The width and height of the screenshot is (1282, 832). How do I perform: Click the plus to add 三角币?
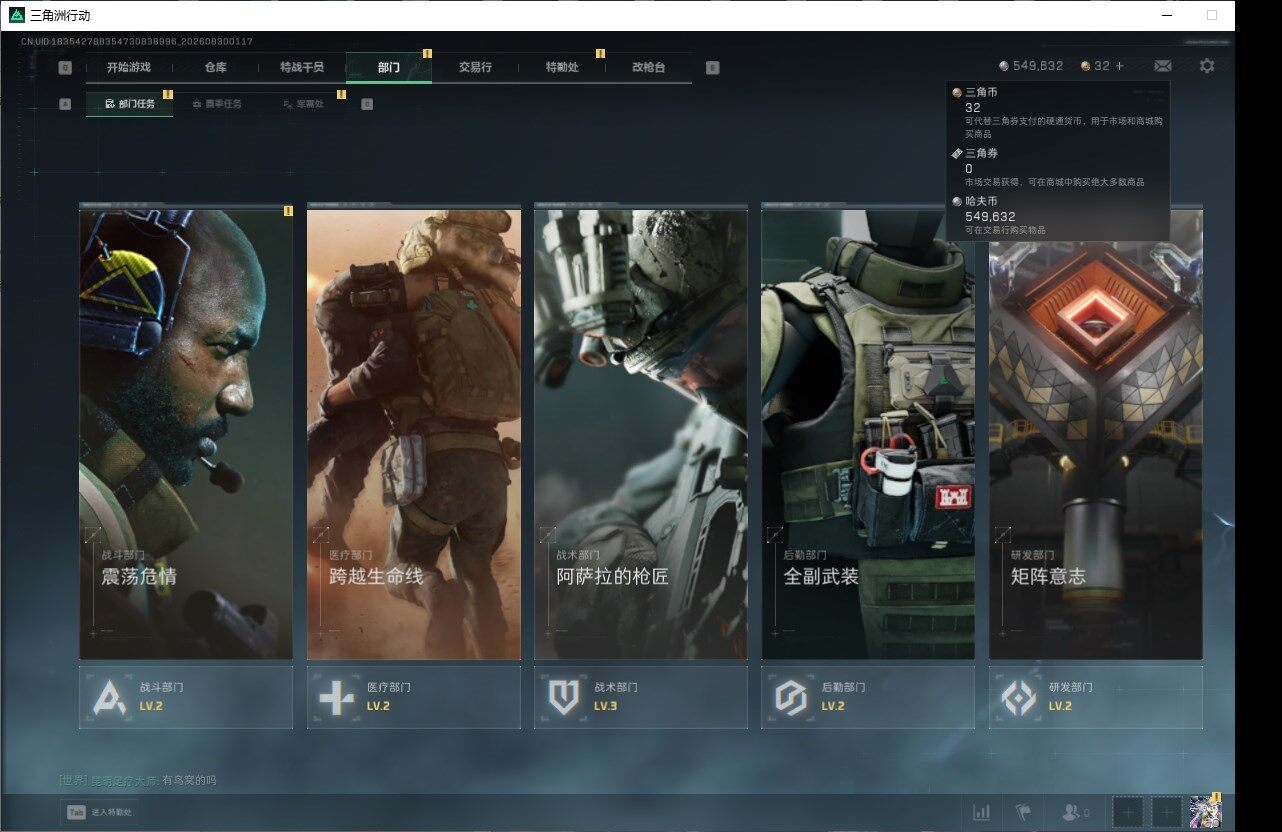(1119, 66)
